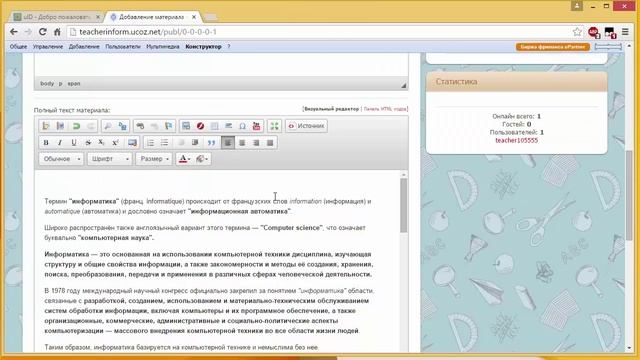Toggle left alignment (active button)

click(228, 142)
